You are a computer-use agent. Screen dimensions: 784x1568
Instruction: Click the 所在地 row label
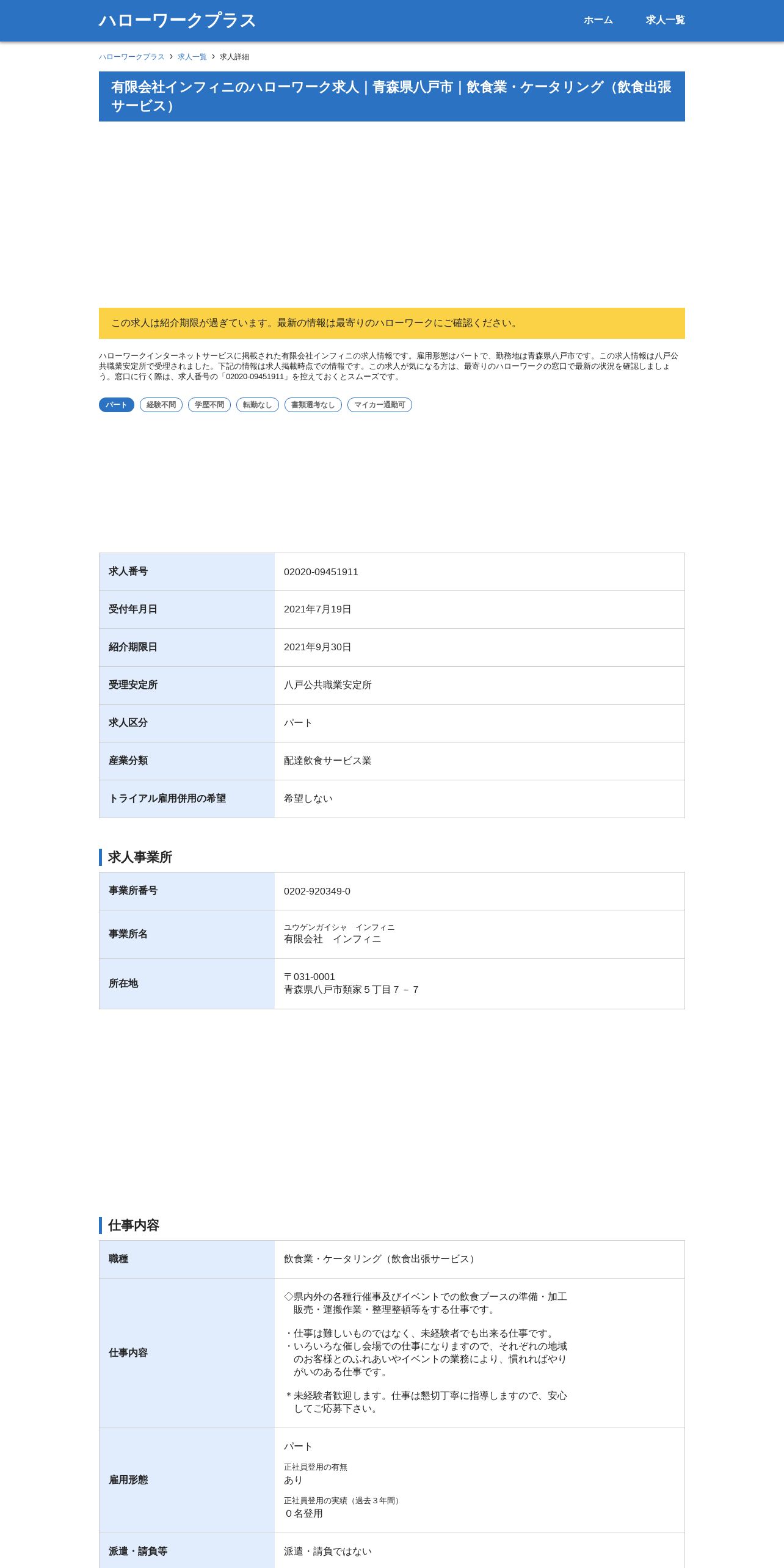tap(123, 984)
